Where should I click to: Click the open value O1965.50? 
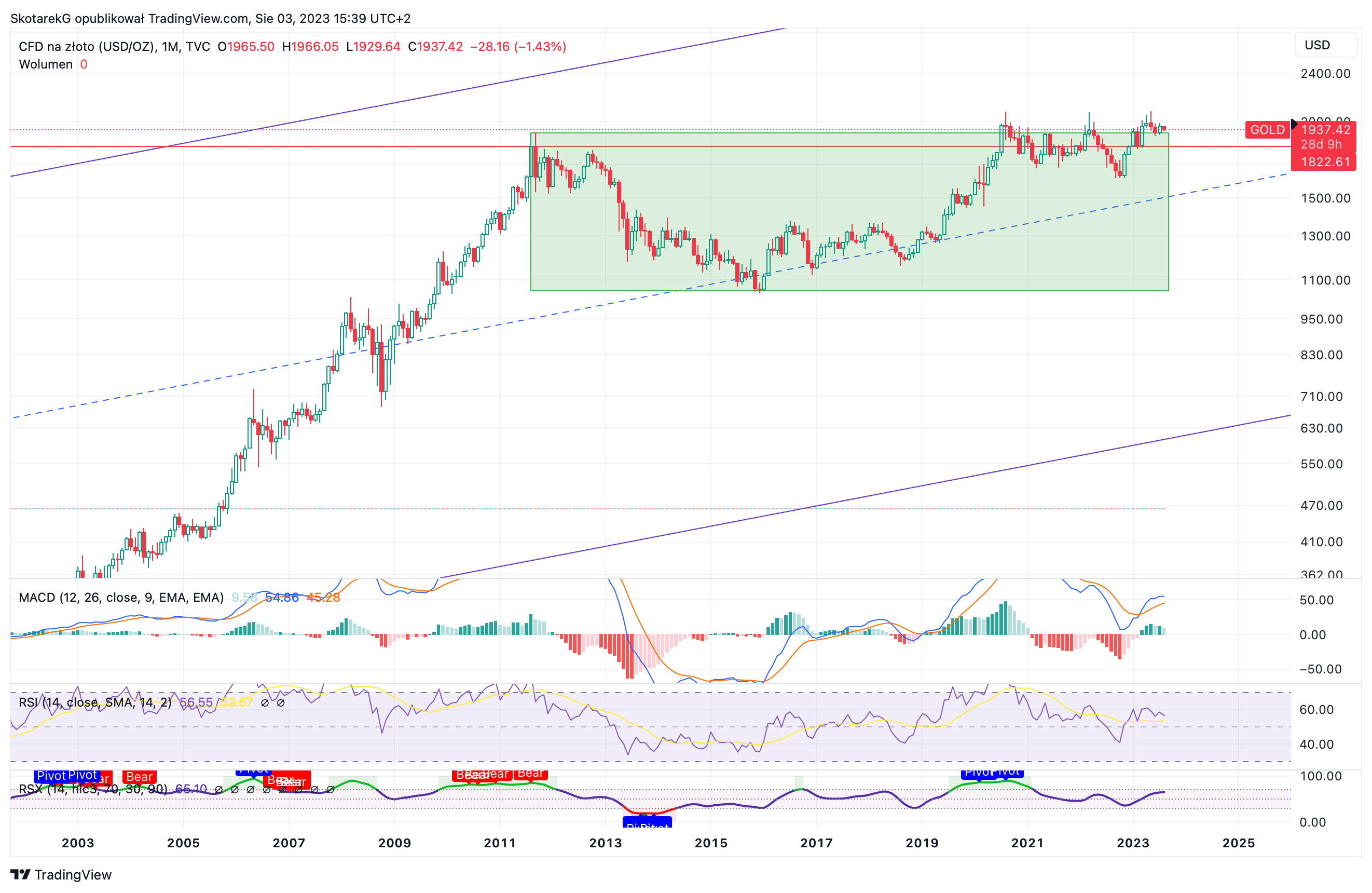point(246,47)
